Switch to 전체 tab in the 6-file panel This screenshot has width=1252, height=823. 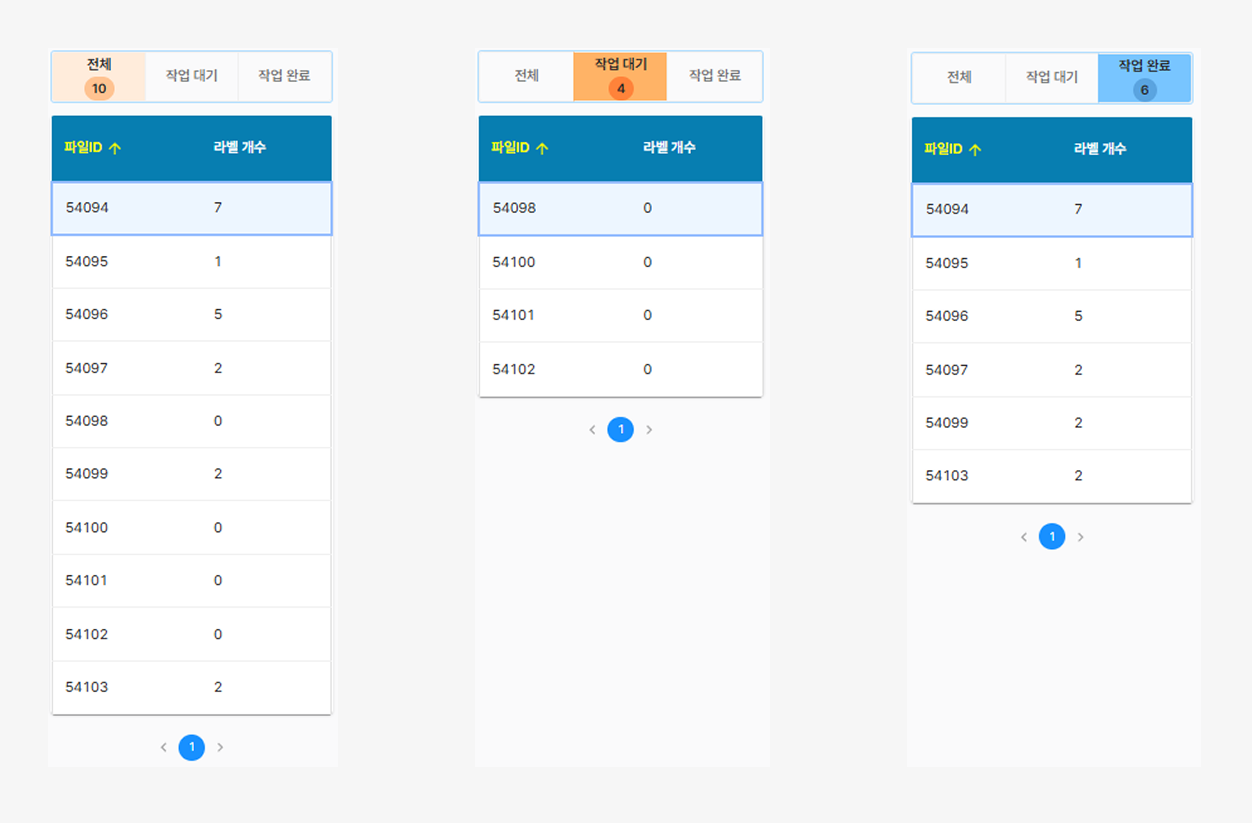click(959, 77)
